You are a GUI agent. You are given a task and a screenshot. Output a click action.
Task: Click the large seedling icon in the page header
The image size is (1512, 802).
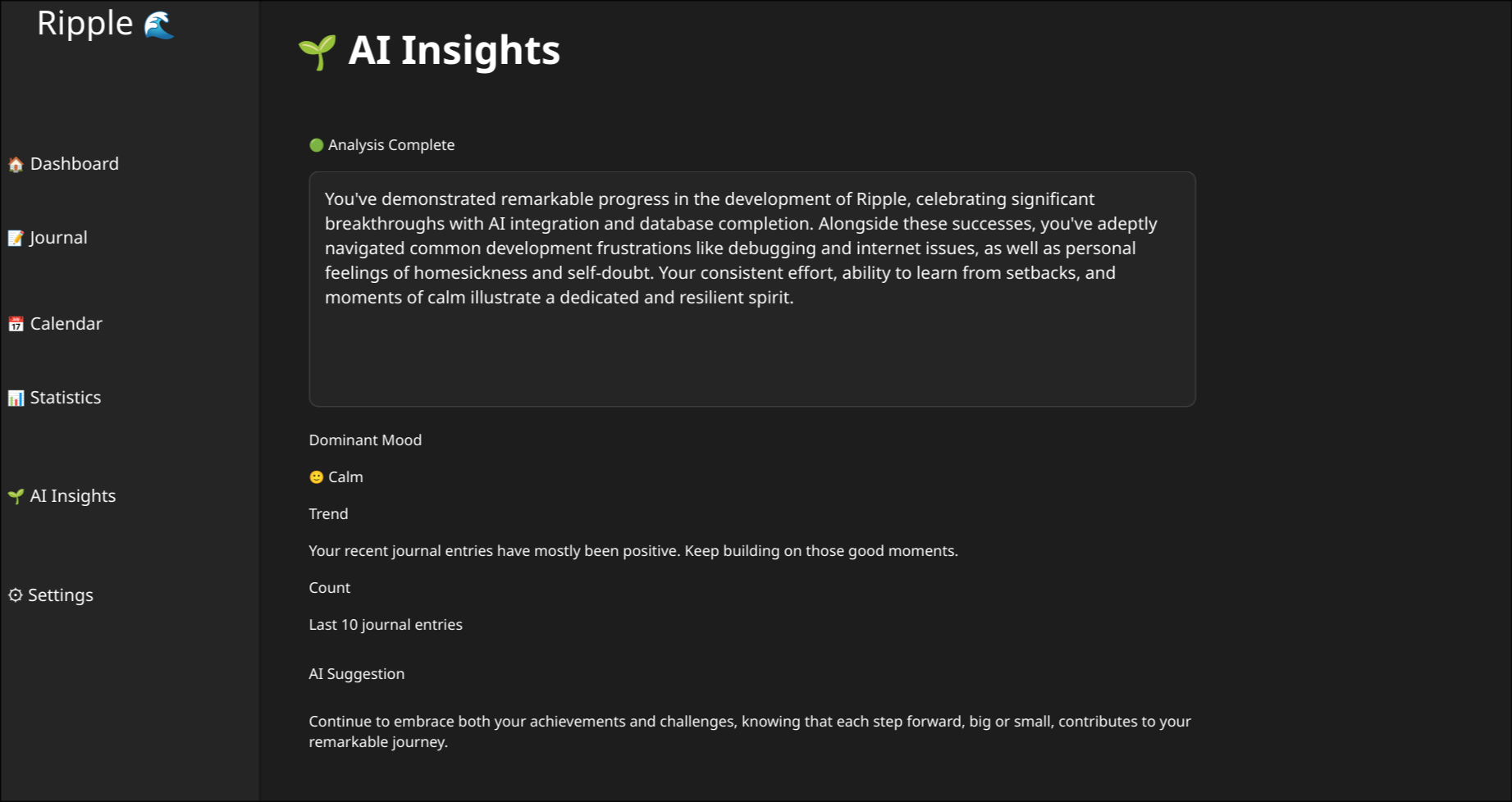click(317, 52)
